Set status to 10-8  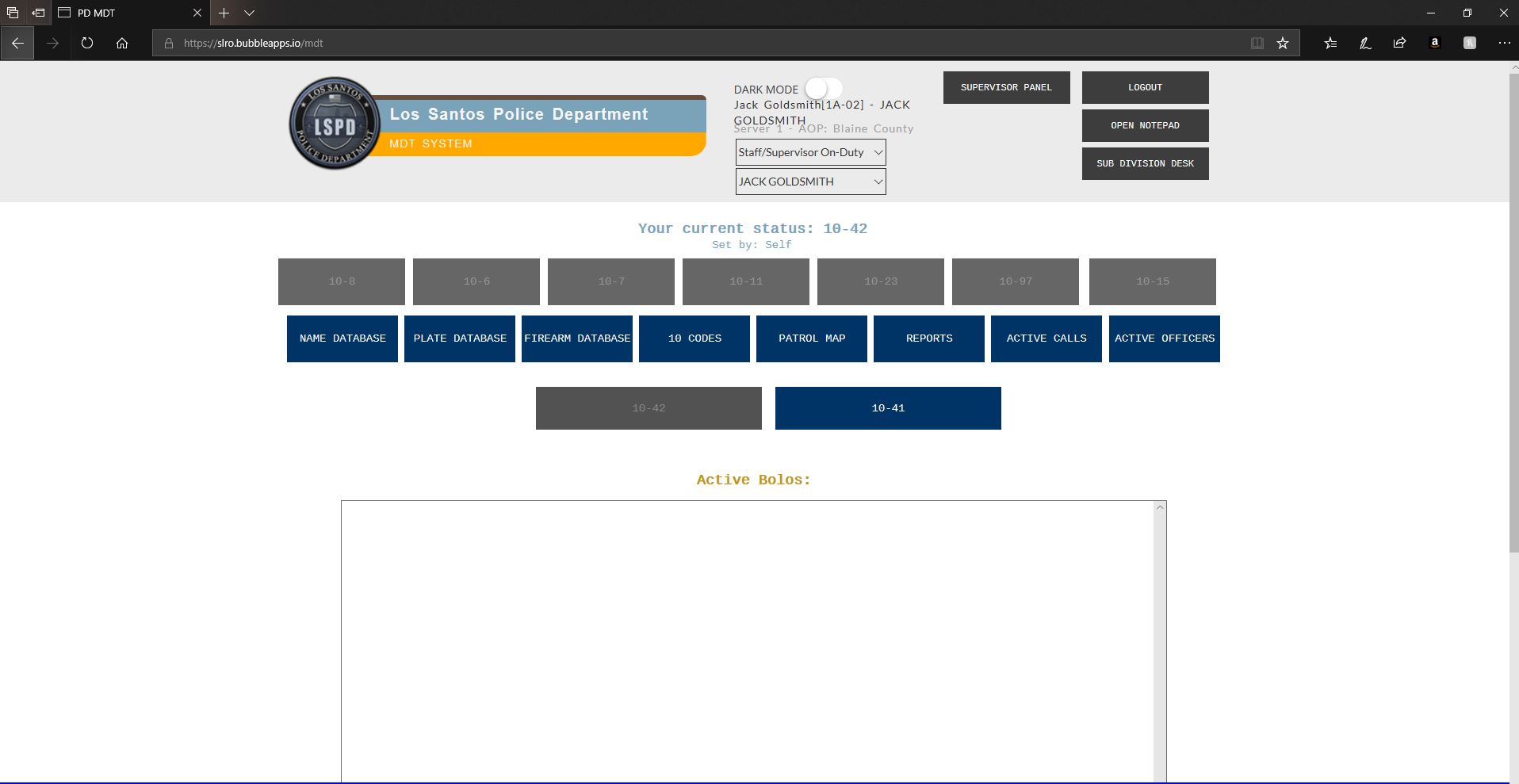pos(342,281)
